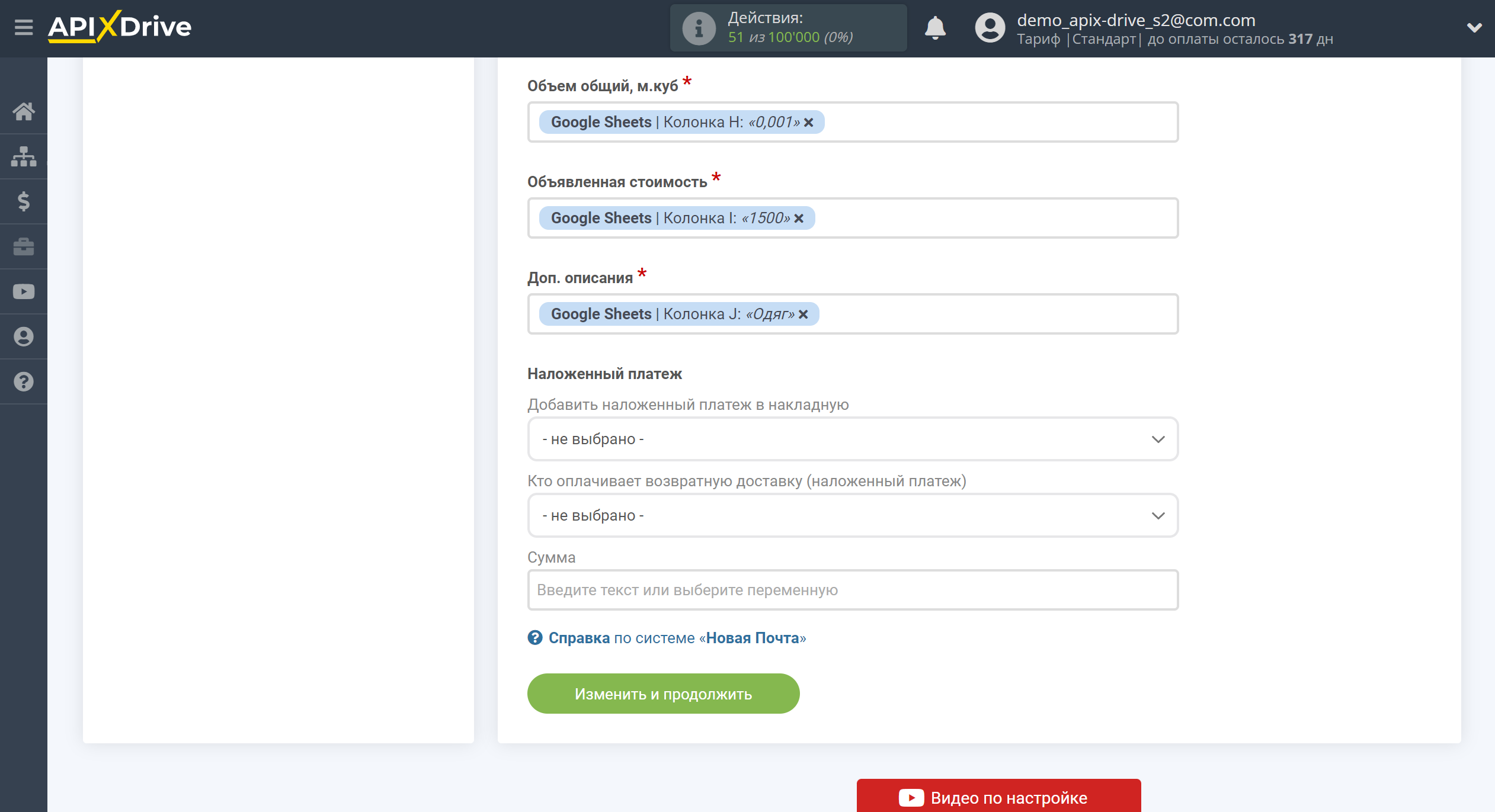Click the Объем общий input field
The height and width of the screenshot is (812, 1495).
coord(853,122)
